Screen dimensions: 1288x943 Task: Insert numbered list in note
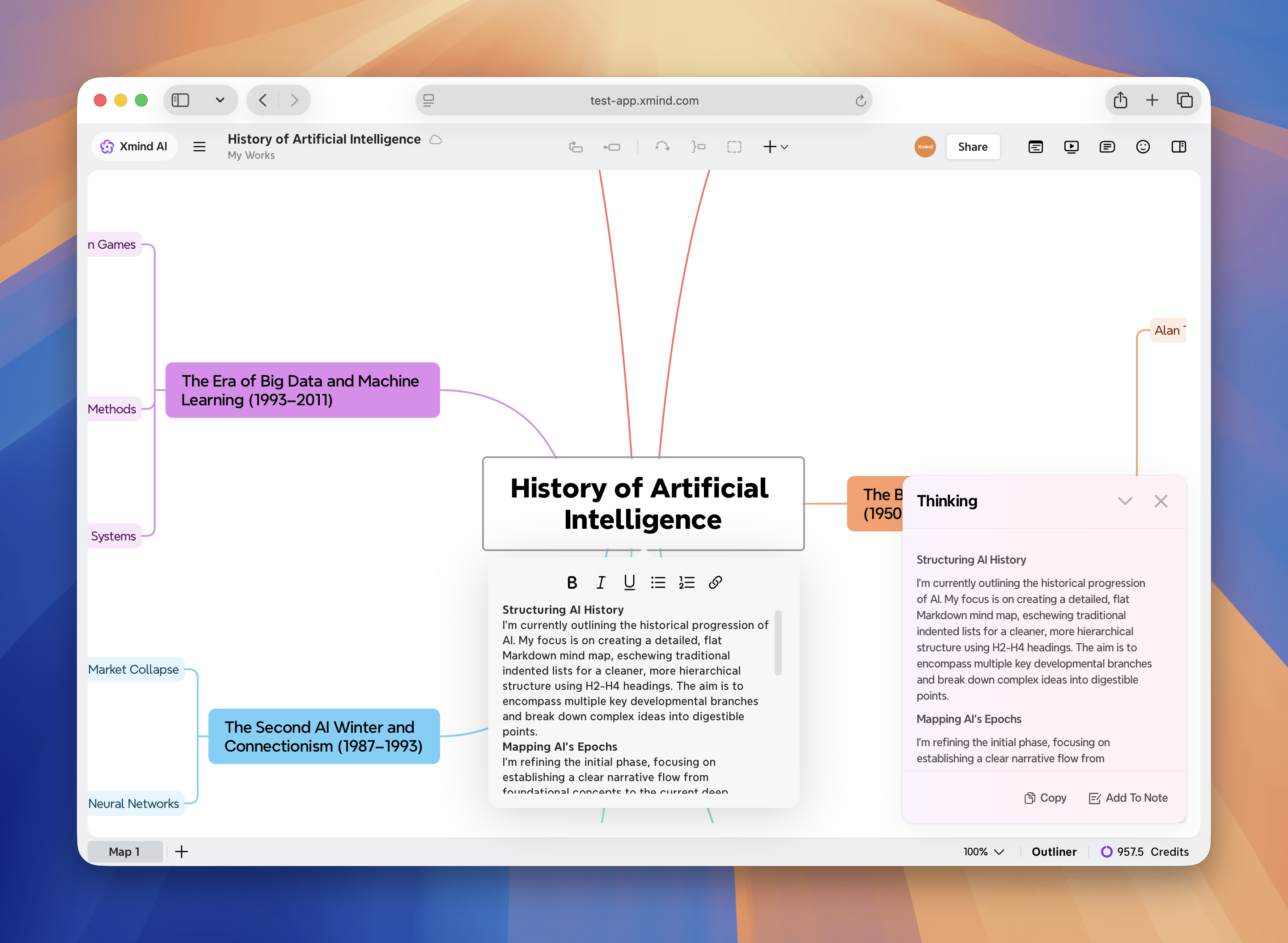[x=686, y=582]
